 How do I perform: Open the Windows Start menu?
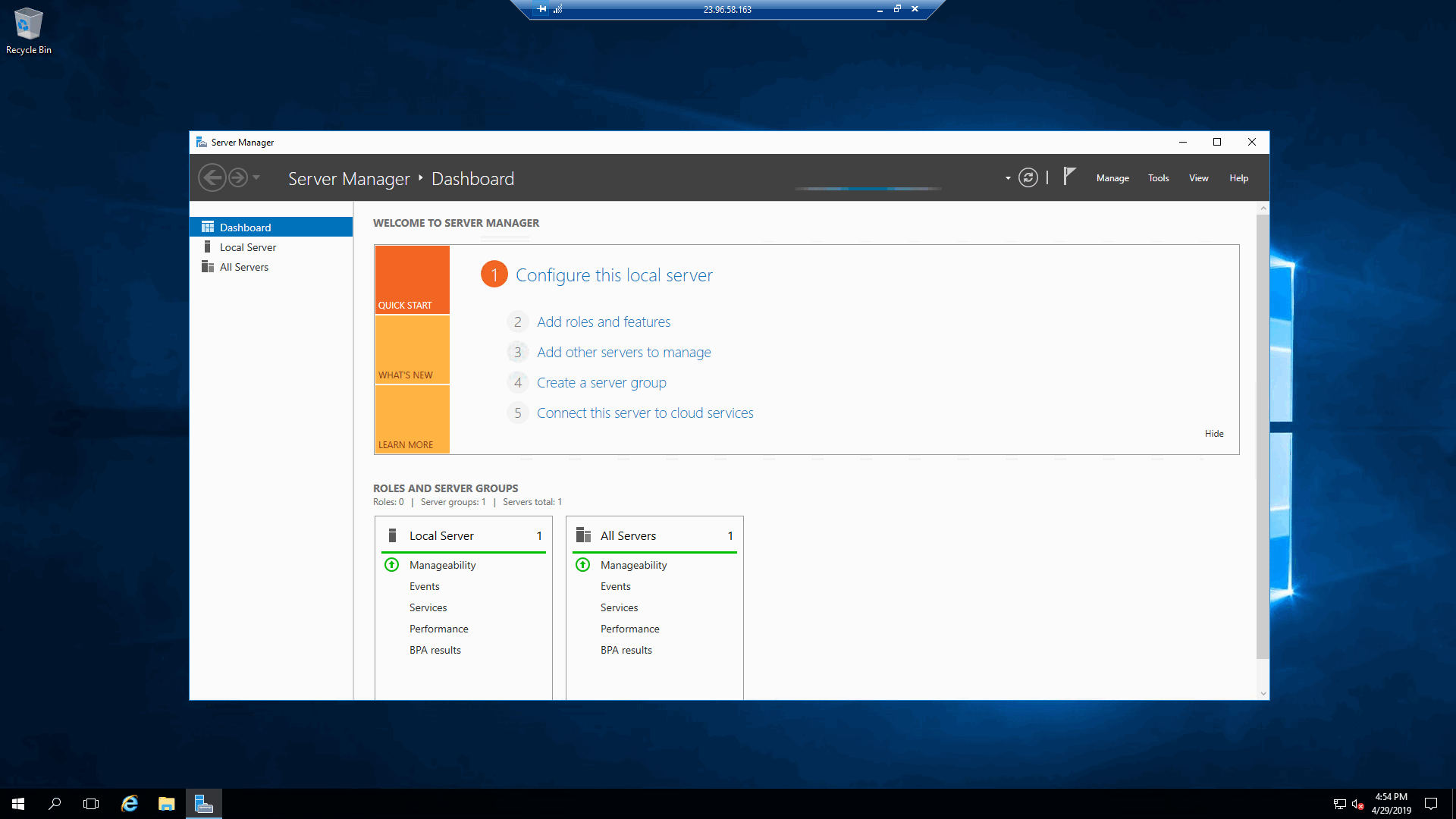18,804
